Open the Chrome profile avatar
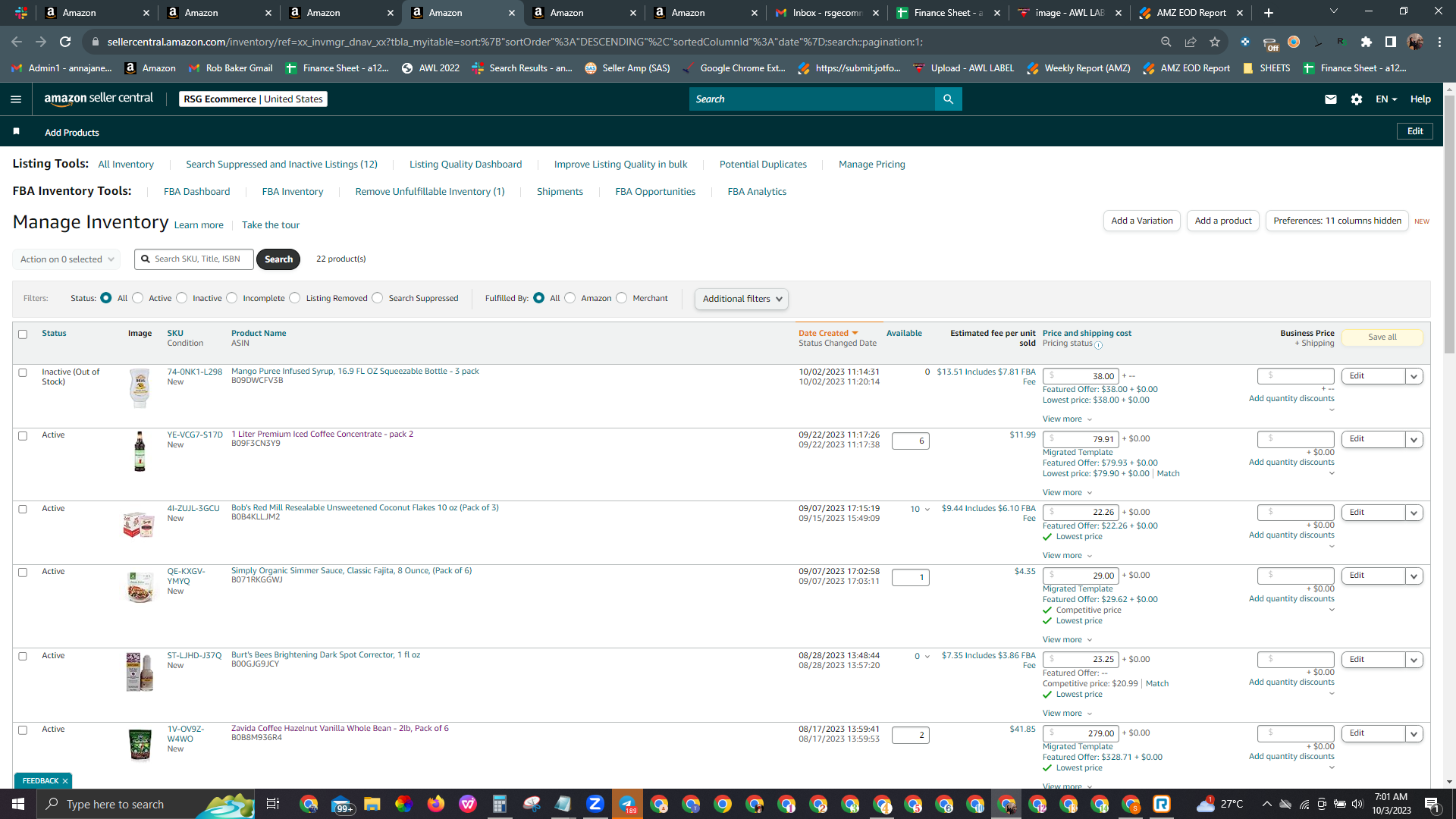Screen dimensions: 1456x819 [1415, 42]
